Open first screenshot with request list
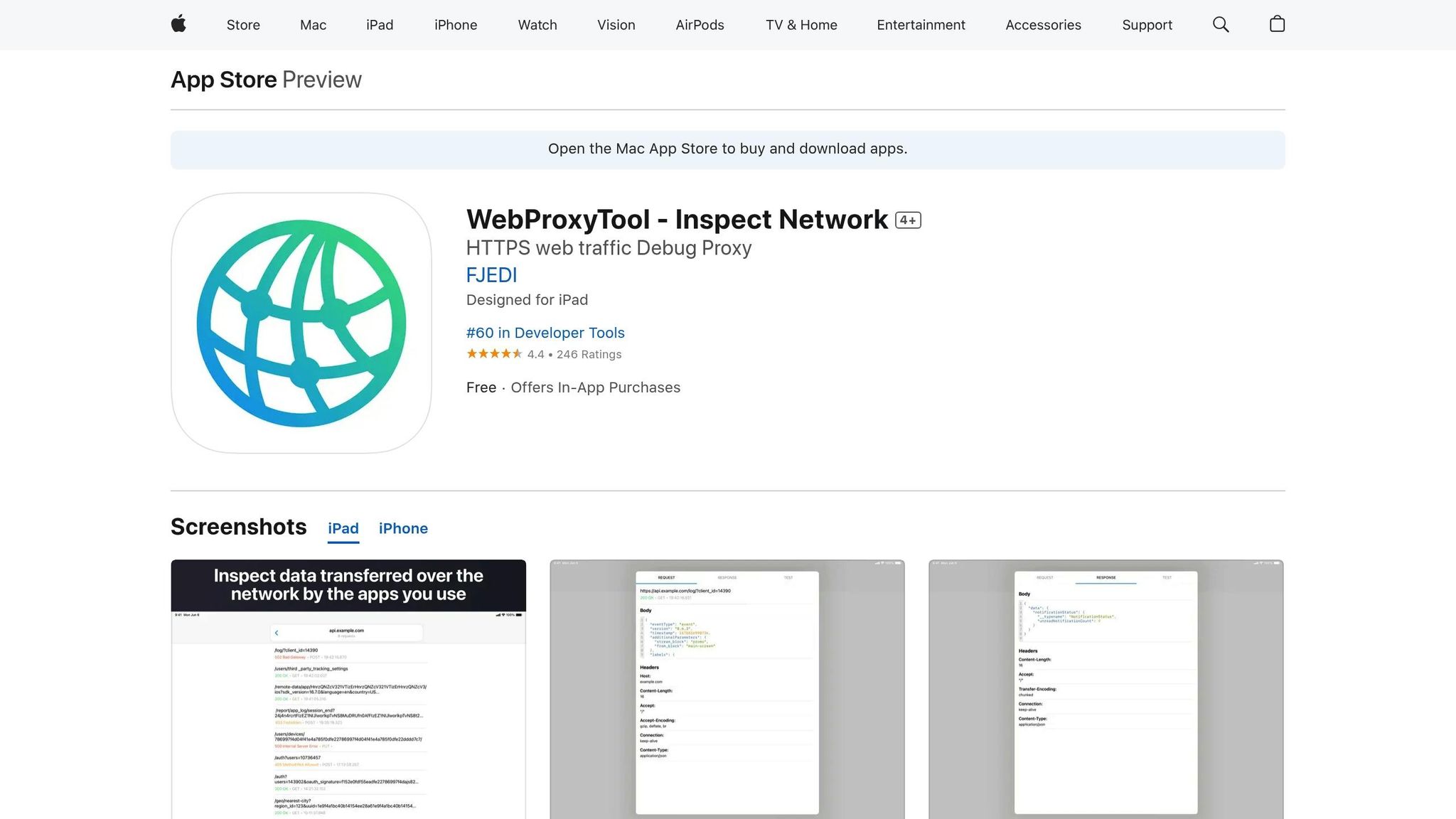1456x819 pixels. (348, 690)
